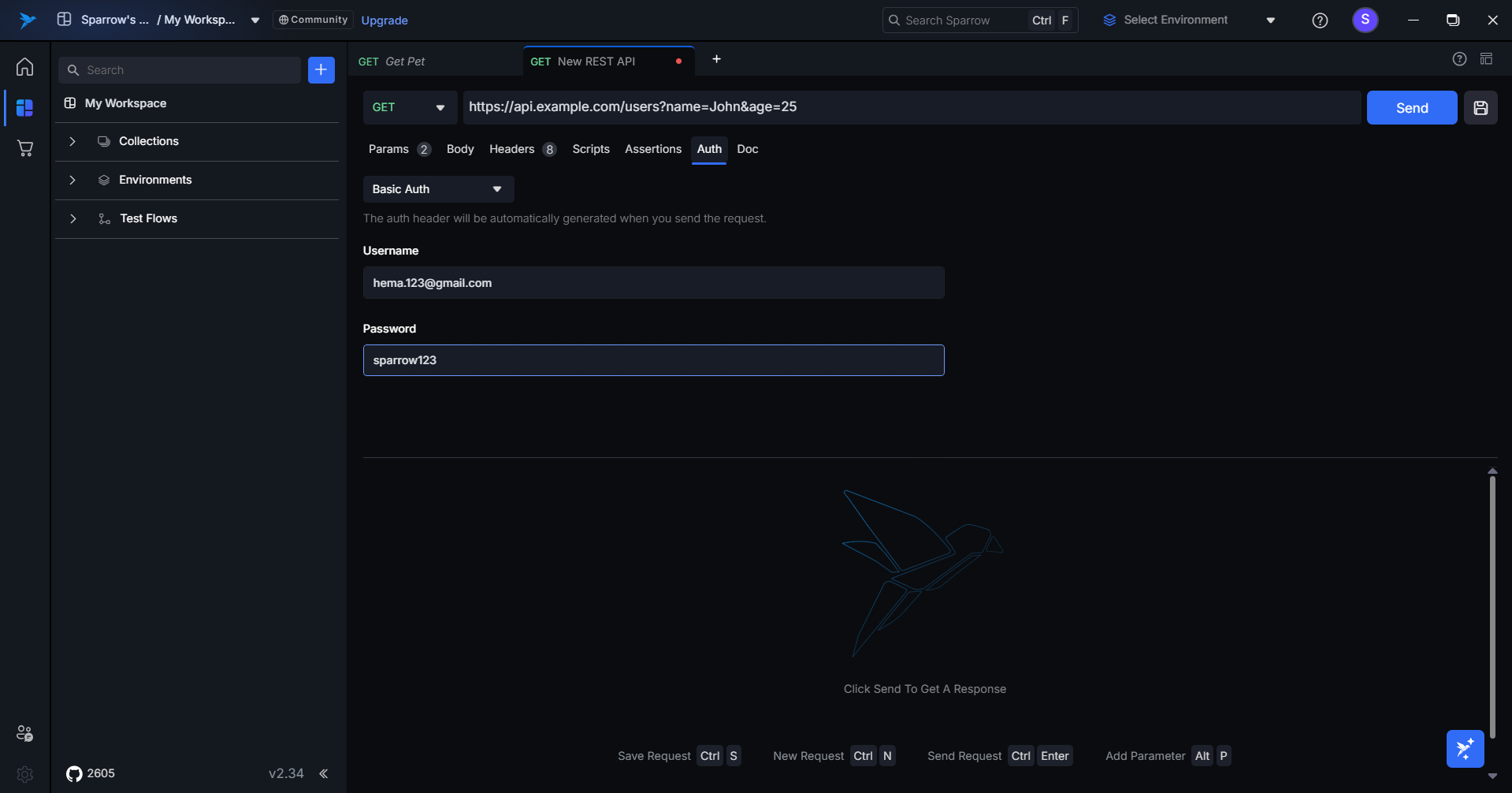Viewport: 1512px width, 793px height.
Task: Expand the Collections tree section
Action: click(x=72, y=141)
